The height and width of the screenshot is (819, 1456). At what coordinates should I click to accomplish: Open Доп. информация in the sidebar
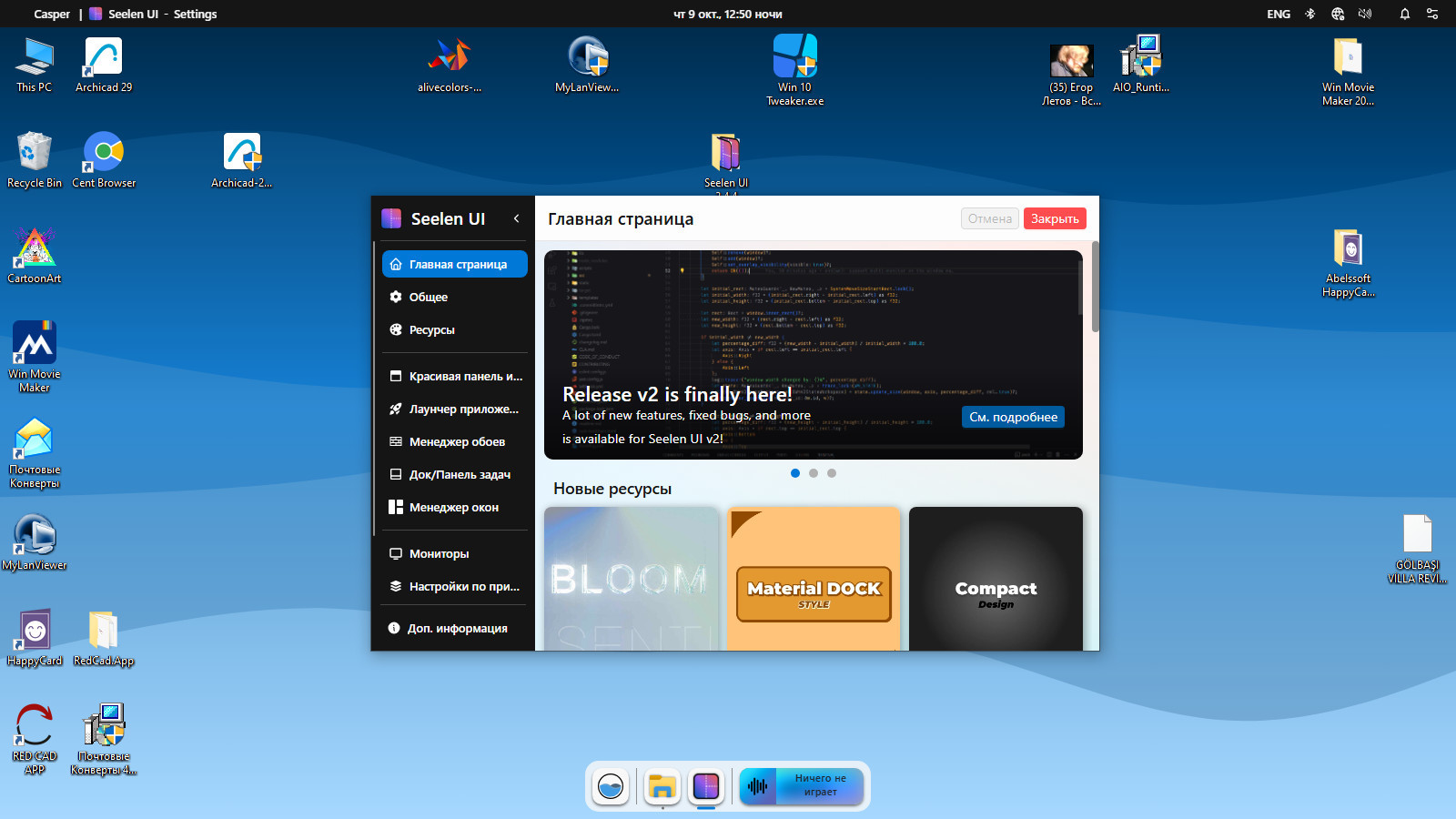tap(455, 628)
